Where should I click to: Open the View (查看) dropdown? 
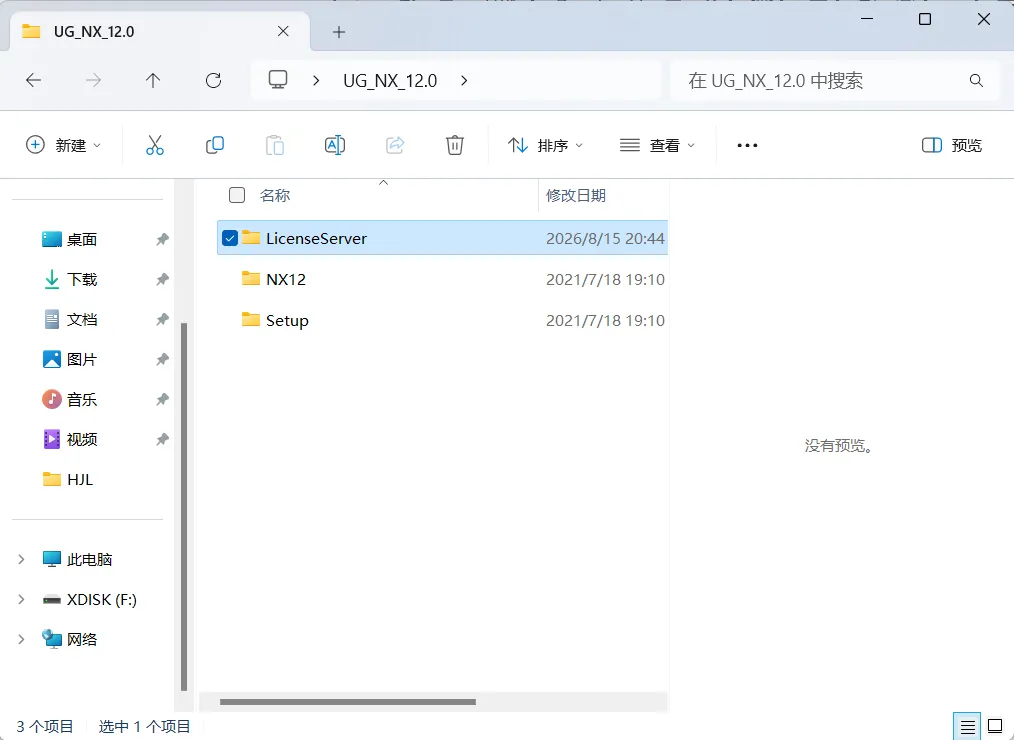point(656,145)
